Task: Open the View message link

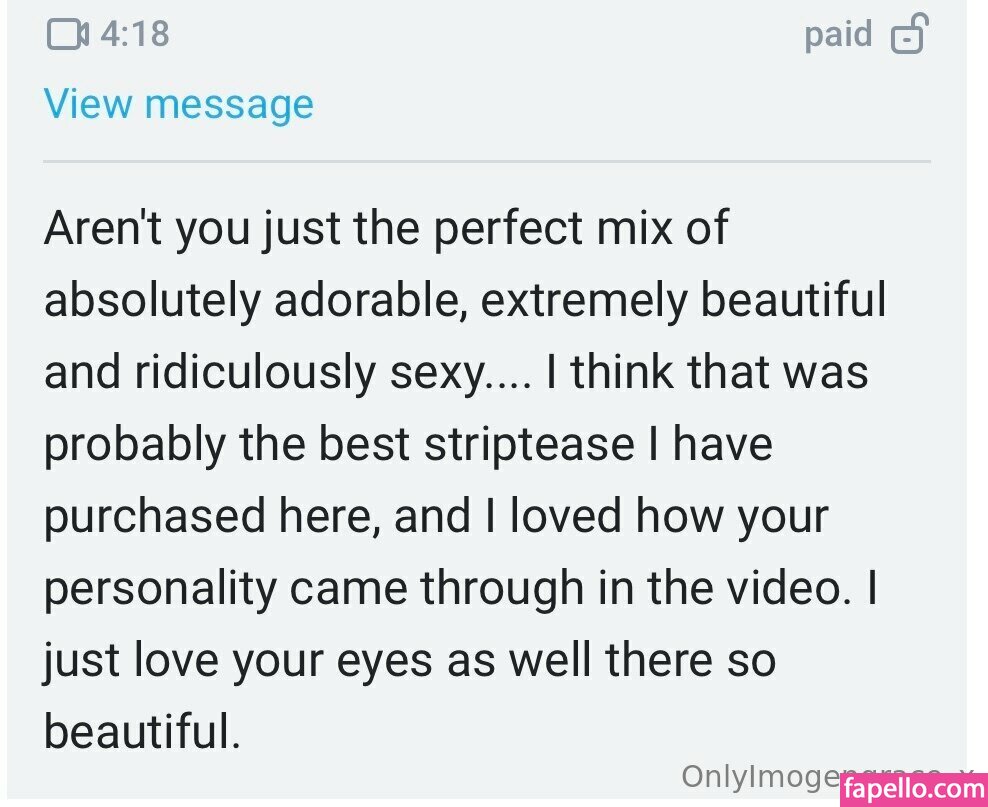Action: (x=179, y=104)
